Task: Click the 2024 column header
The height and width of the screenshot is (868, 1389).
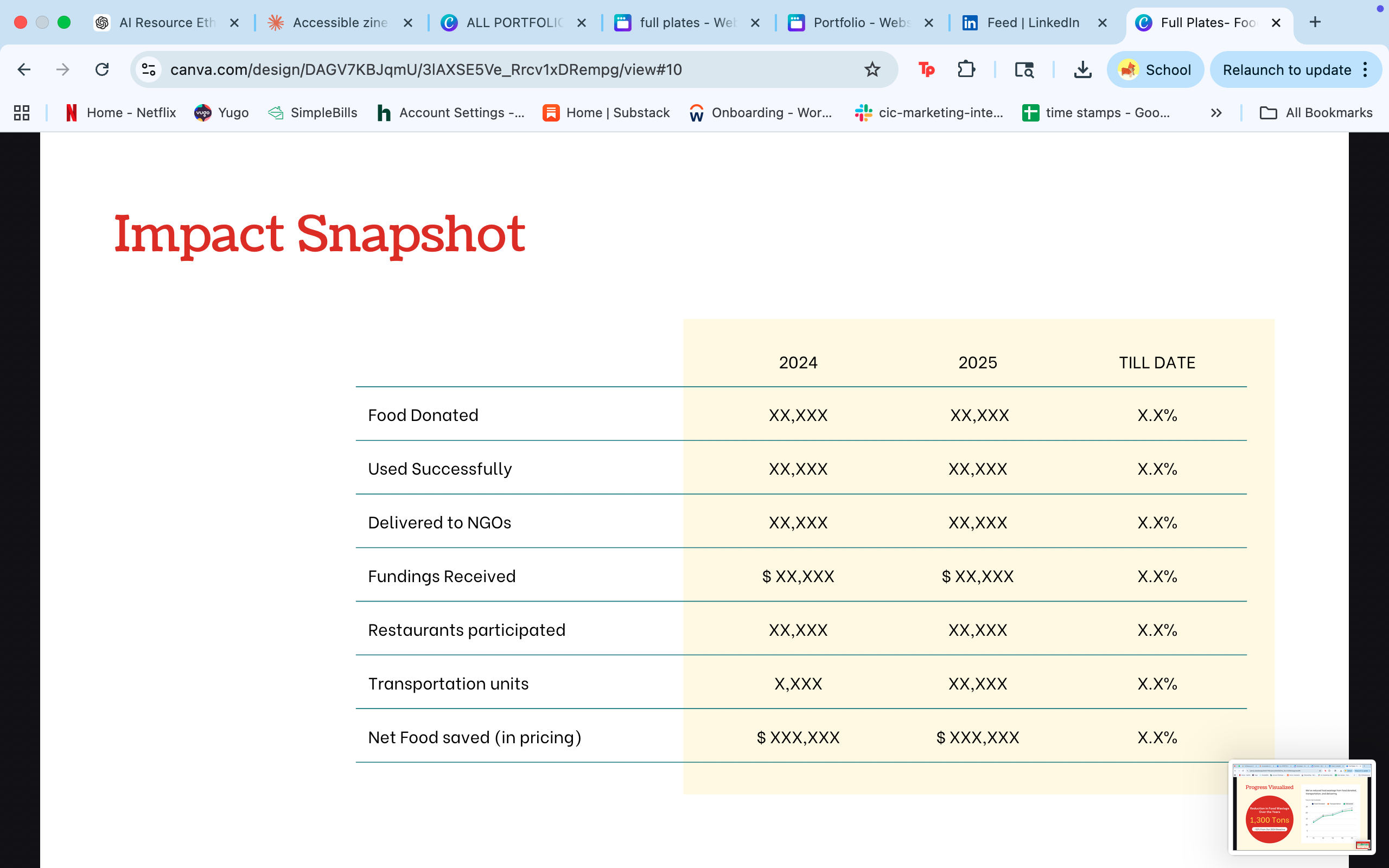Action: point(798,363)
